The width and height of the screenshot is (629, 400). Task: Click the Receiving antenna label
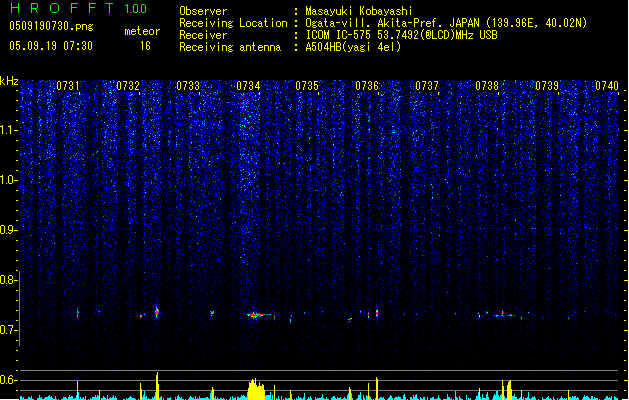click(x=230, y=47)
